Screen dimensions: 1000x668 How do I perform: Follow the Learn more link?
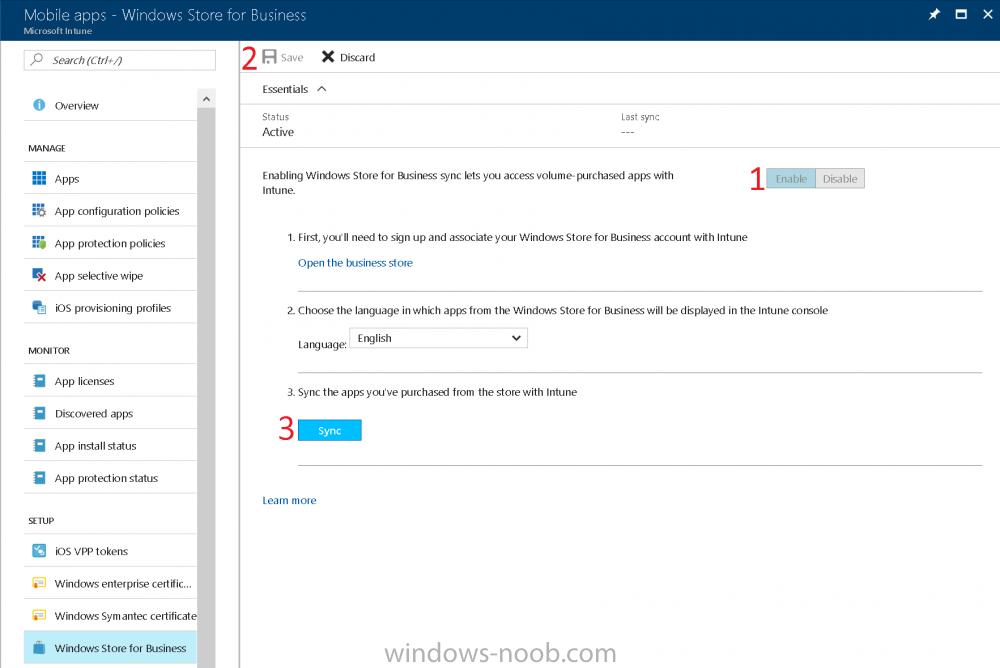[290, 500]
